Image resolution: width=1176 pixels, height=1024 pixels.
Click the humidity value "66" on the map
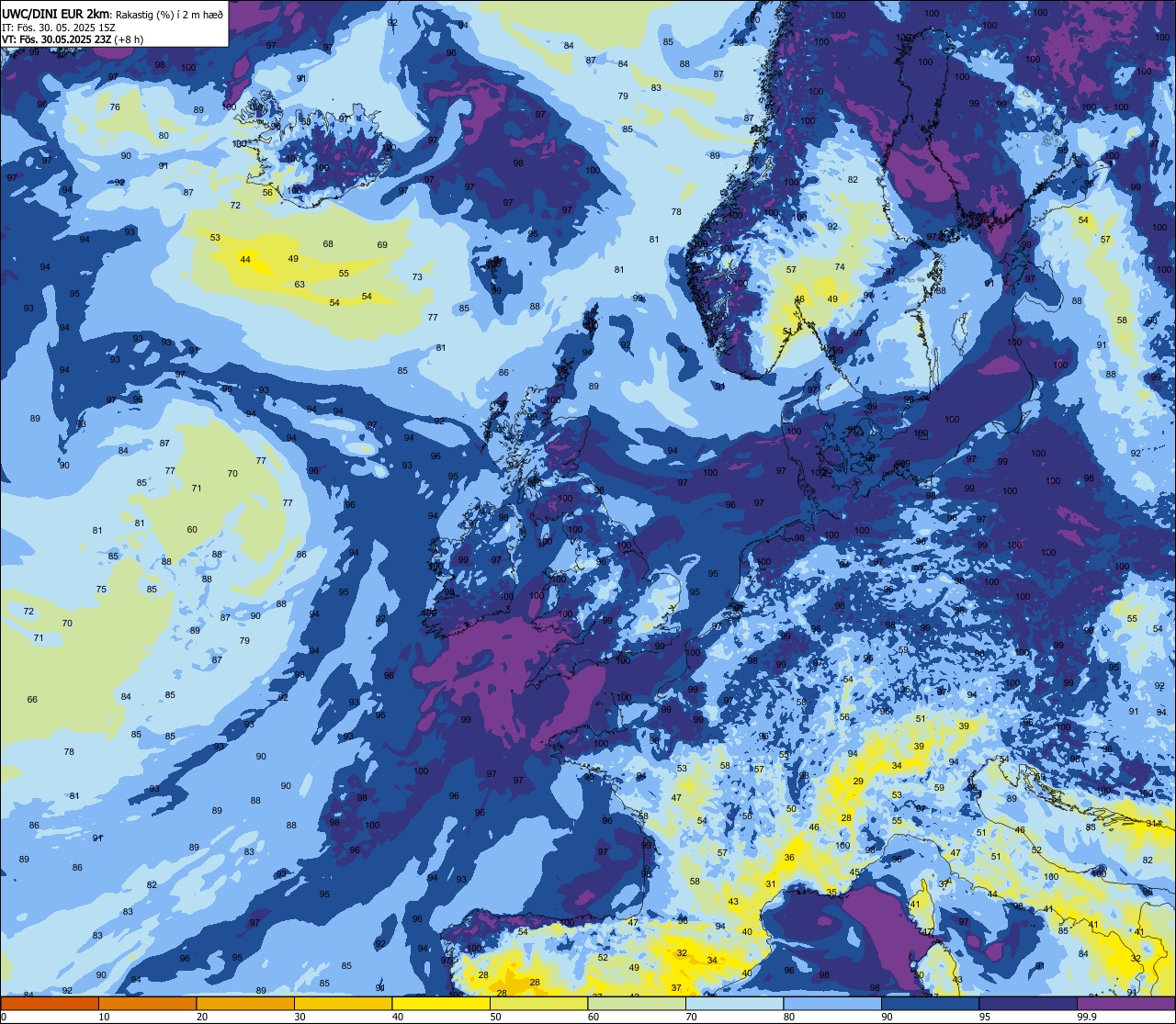[32, 700]
